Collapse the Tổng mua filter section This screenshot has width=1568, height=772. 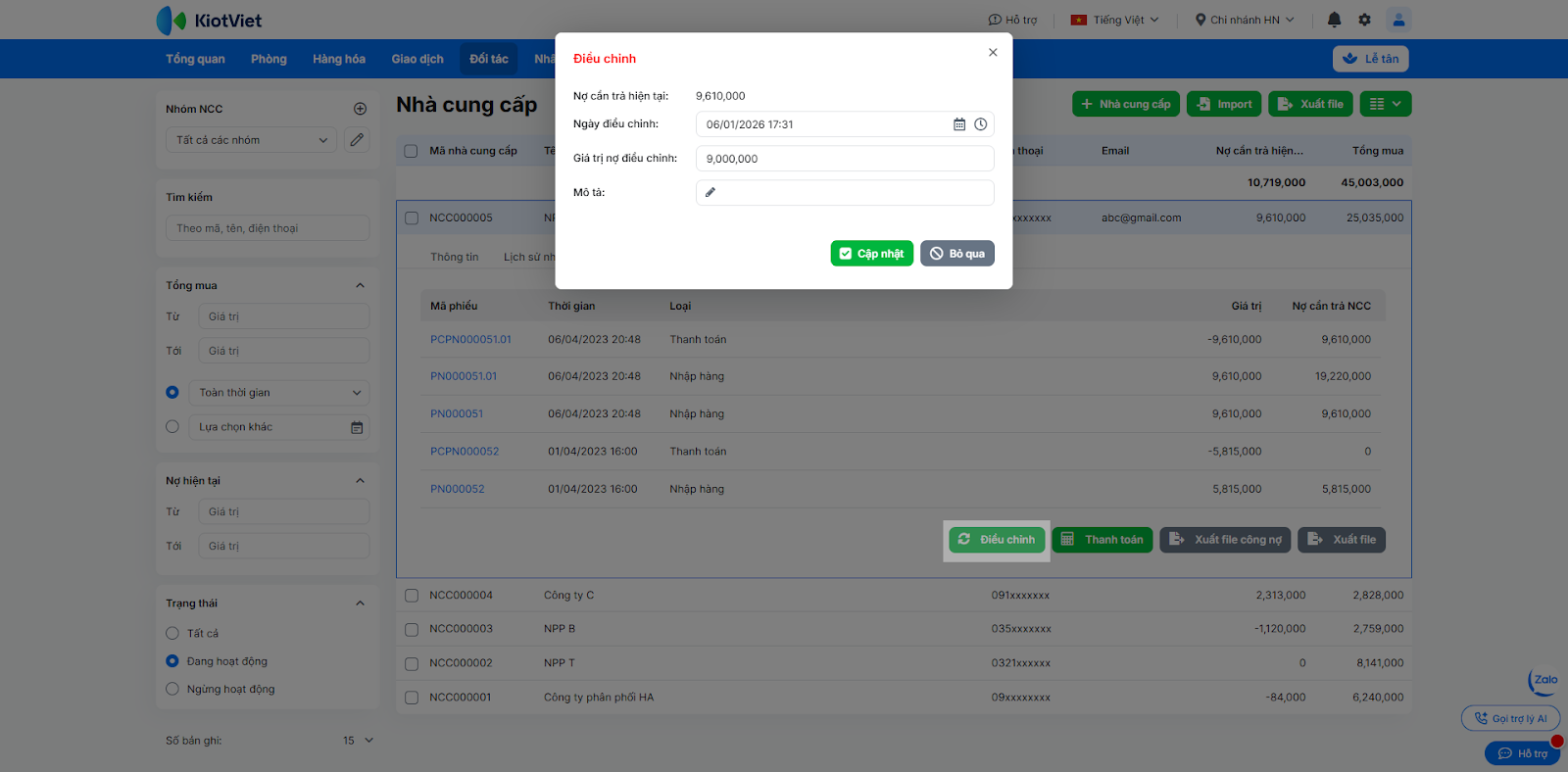pos(360,285)
